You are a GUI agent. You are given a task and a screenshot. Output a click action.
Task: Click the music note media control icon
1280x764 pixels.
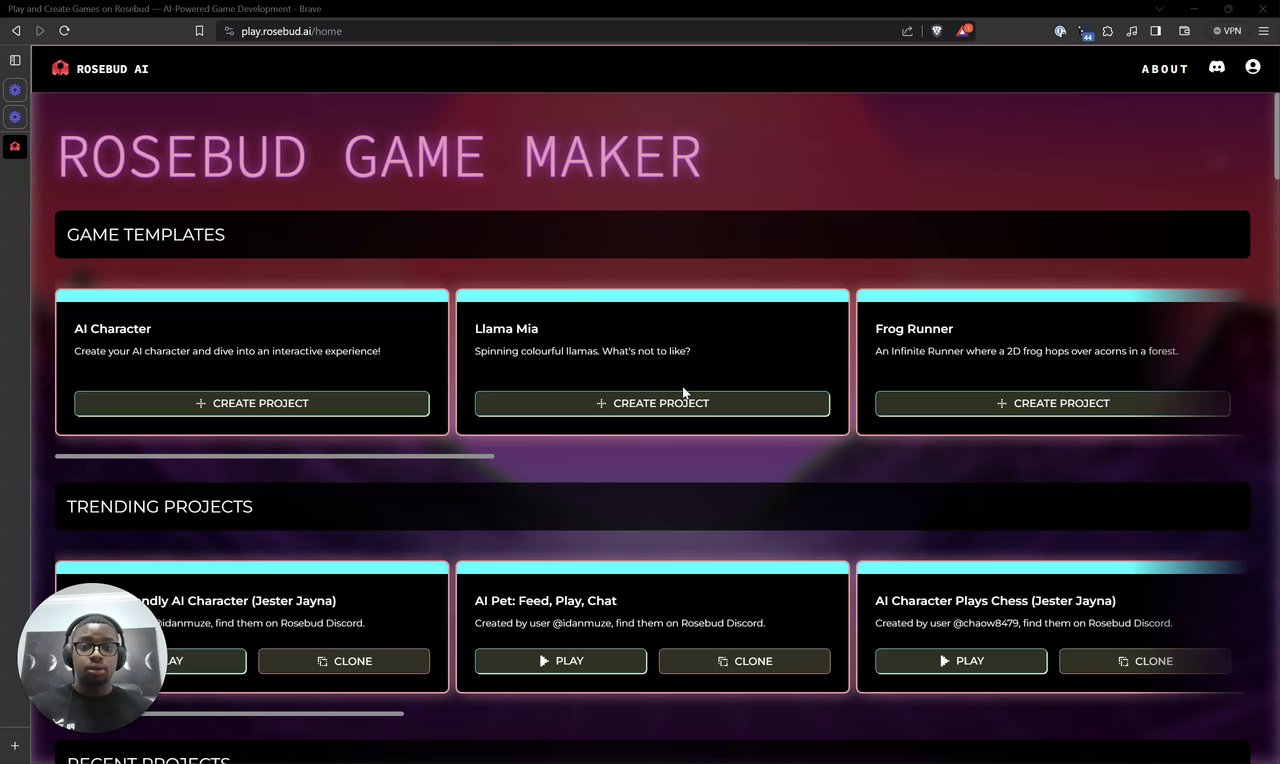click(1132, 31)
